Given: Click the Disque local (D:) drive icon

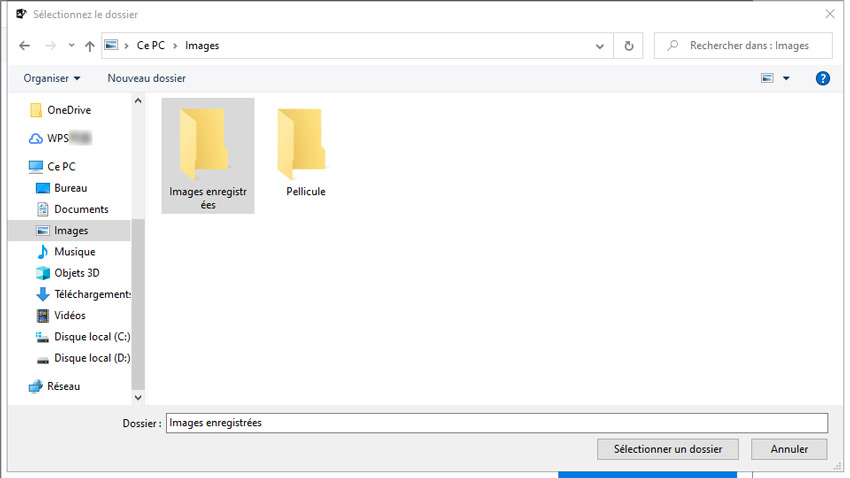Looking at the screenshot, I should 42,359.
